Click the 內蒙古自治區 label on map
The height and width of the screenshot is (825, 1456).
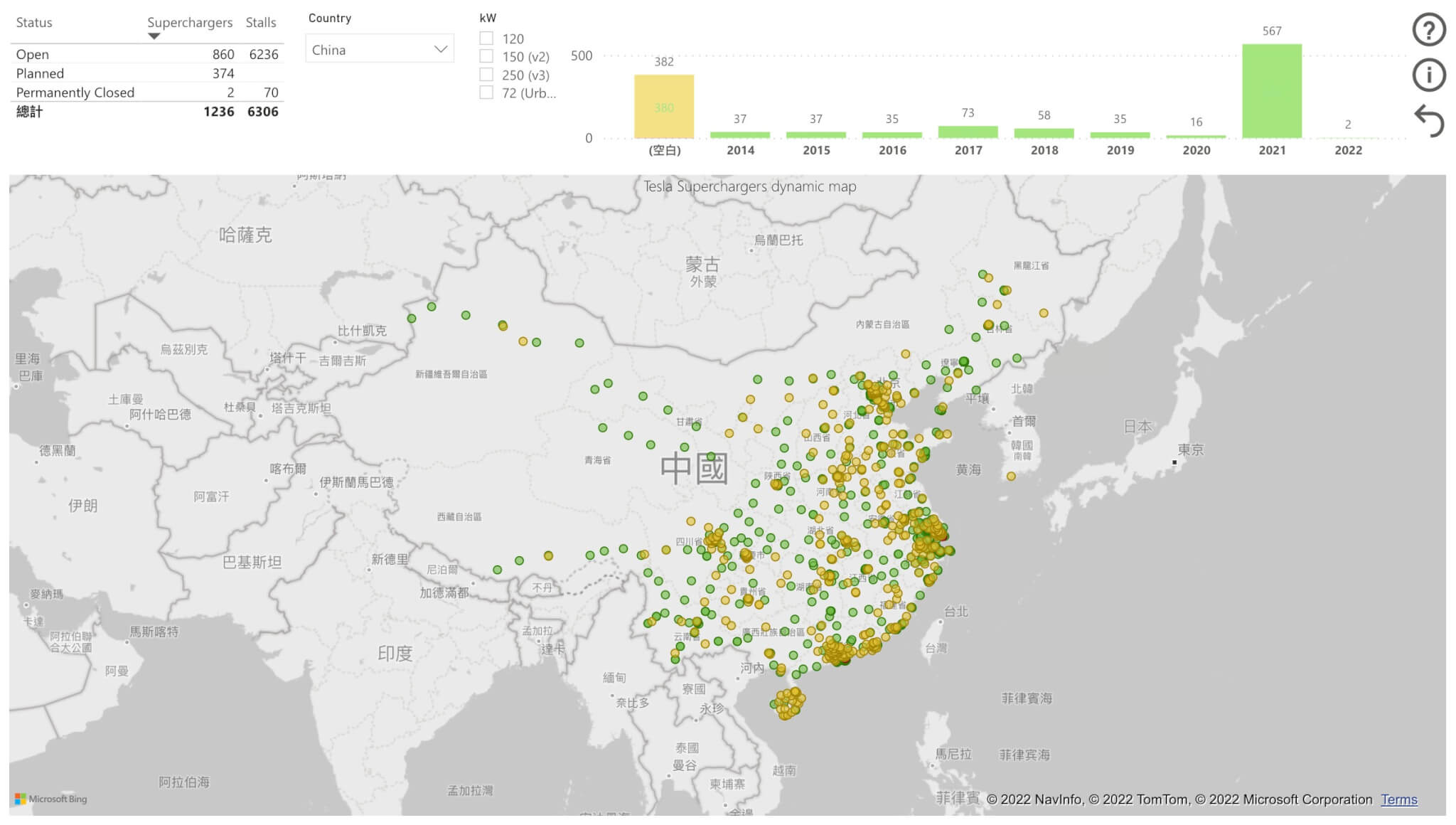pyautogui.click(x=882, y=324)
